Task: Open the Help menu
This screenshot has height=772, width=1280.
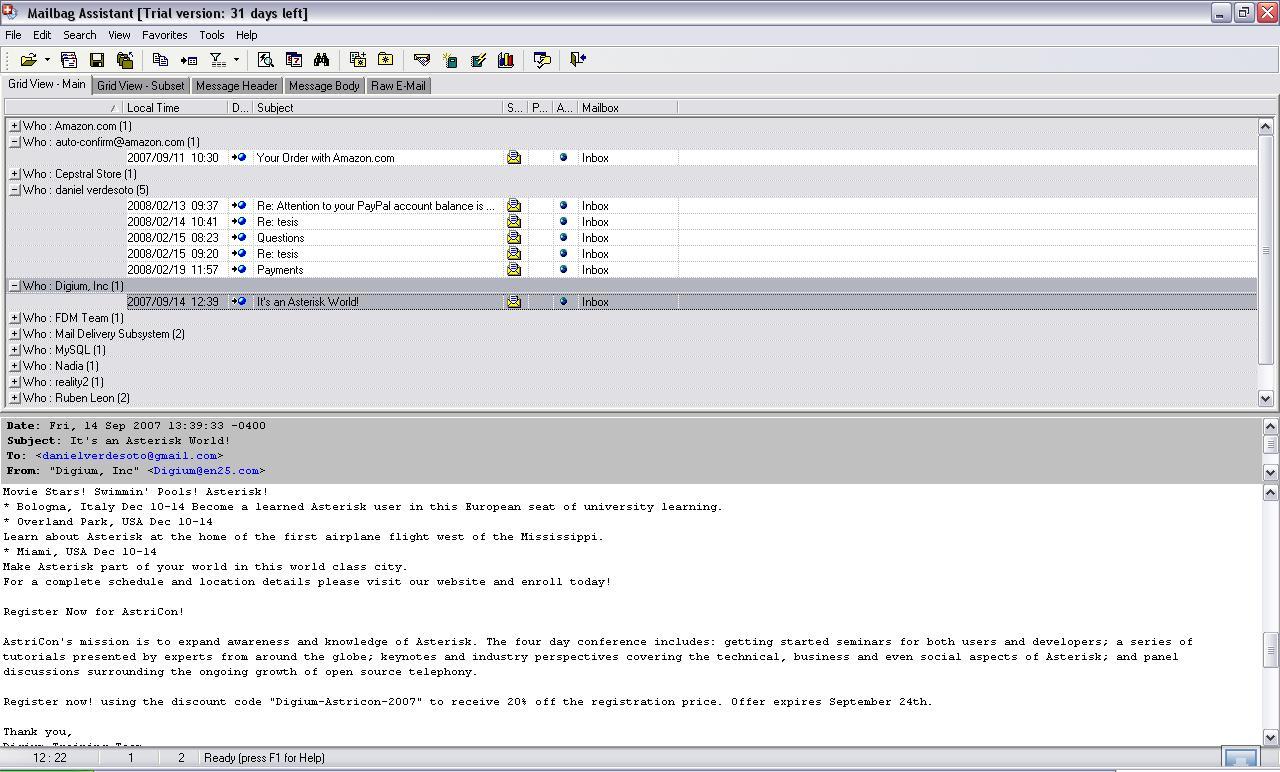Action: pyautogui.click(x=246, y=35)
